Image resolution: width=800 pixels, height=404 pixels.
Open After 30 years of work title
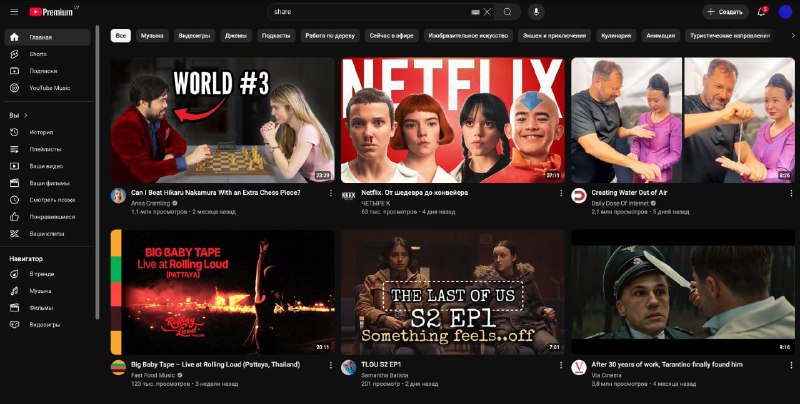pos(667,365)
